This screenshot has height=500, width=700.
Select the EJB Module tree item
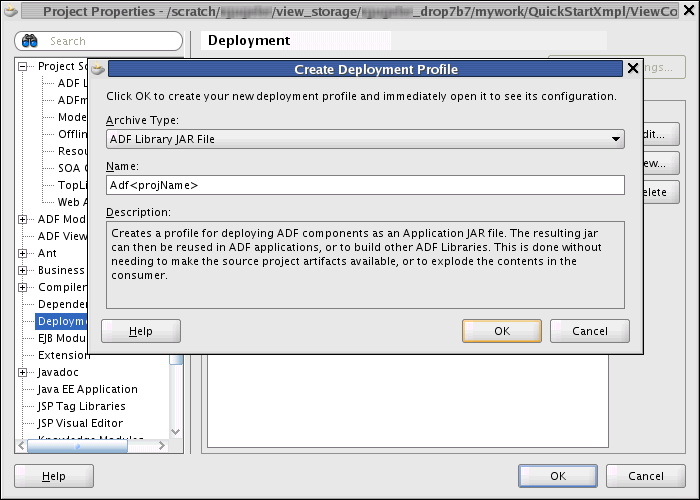(x=62, y=338)
